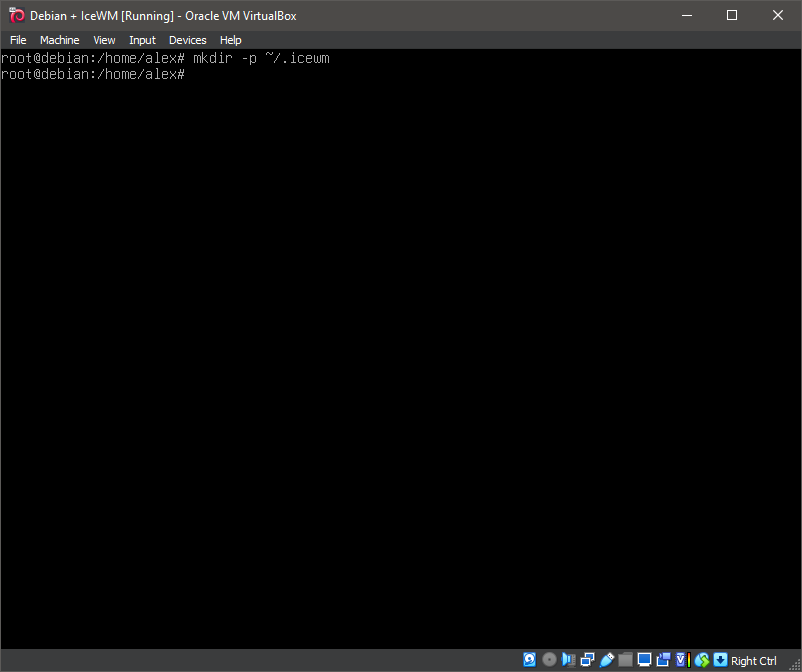Click the Right Ctrl host key indicator
Screen dimensions: 802x672
pyautogui.click(x=753, y=660)
